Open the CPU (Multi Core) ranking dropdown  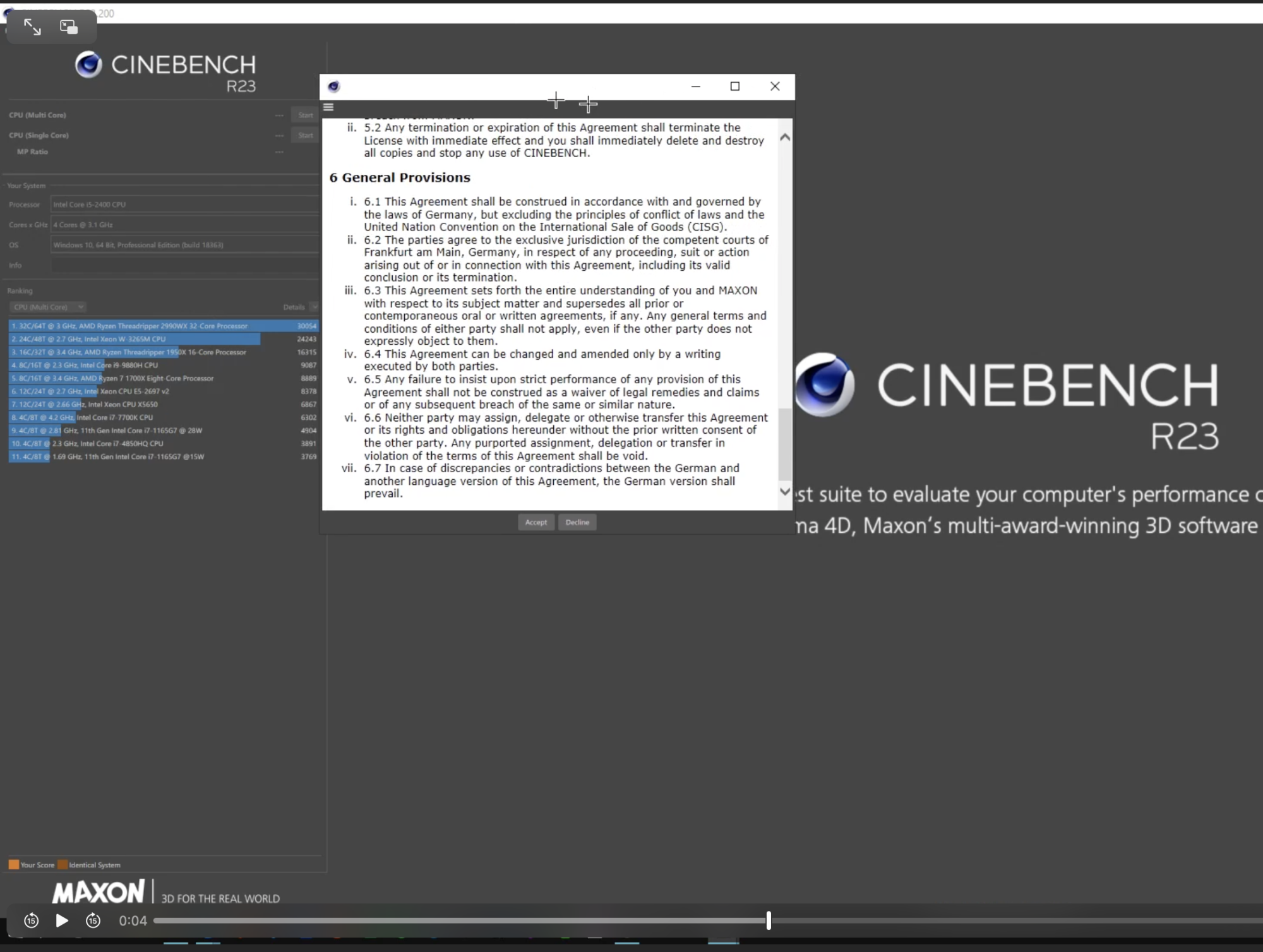(47, 307)
